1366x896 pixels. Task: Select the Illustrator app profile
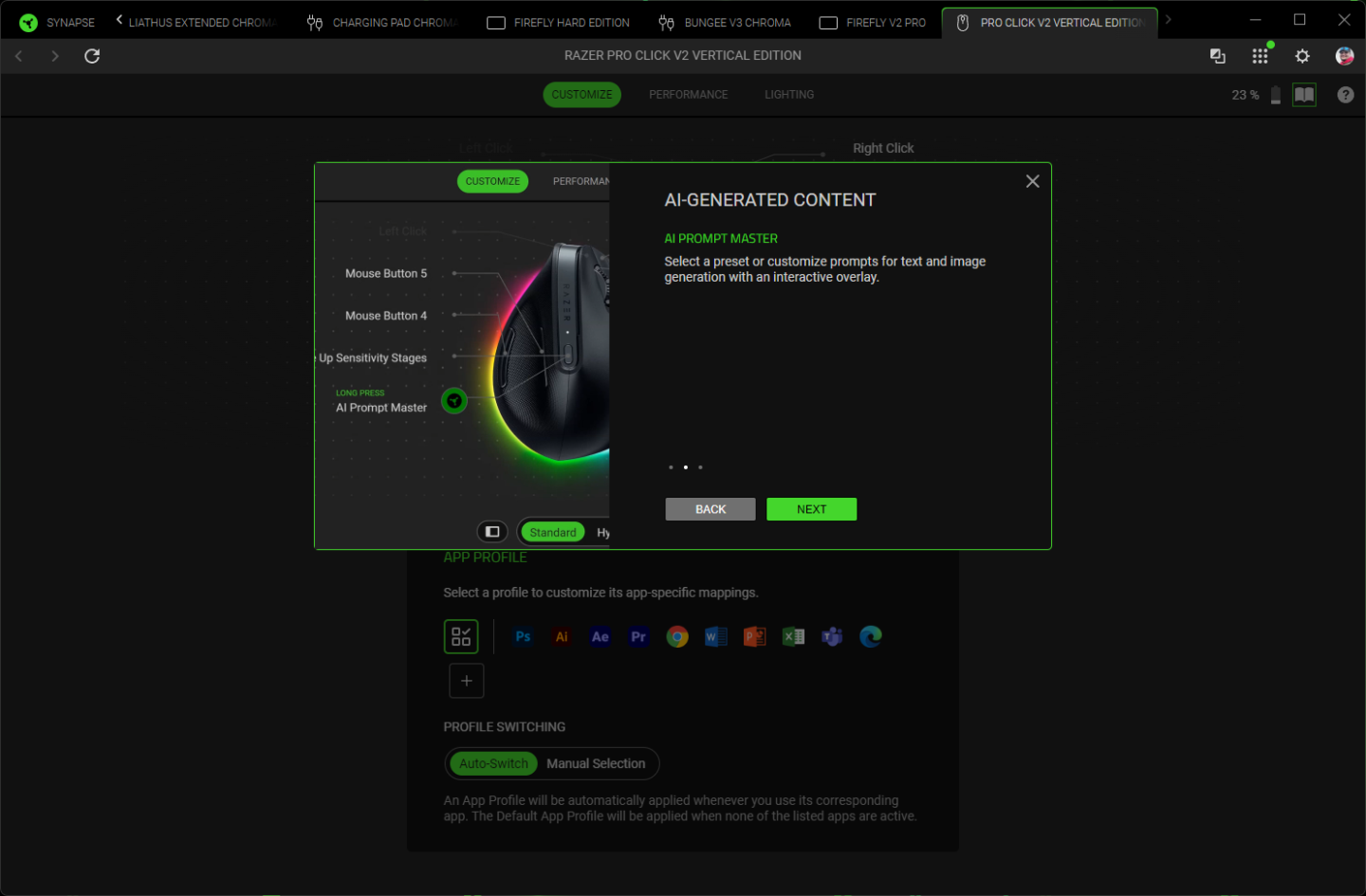tap(562, 636)
